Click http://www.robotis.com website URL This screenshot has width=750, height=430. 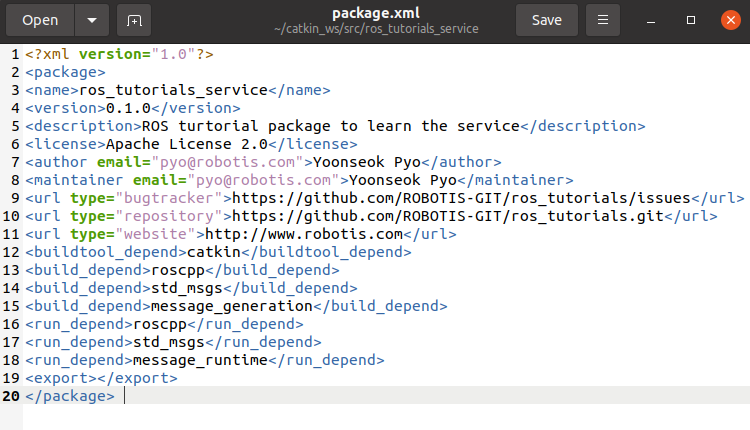pos(304,234)
